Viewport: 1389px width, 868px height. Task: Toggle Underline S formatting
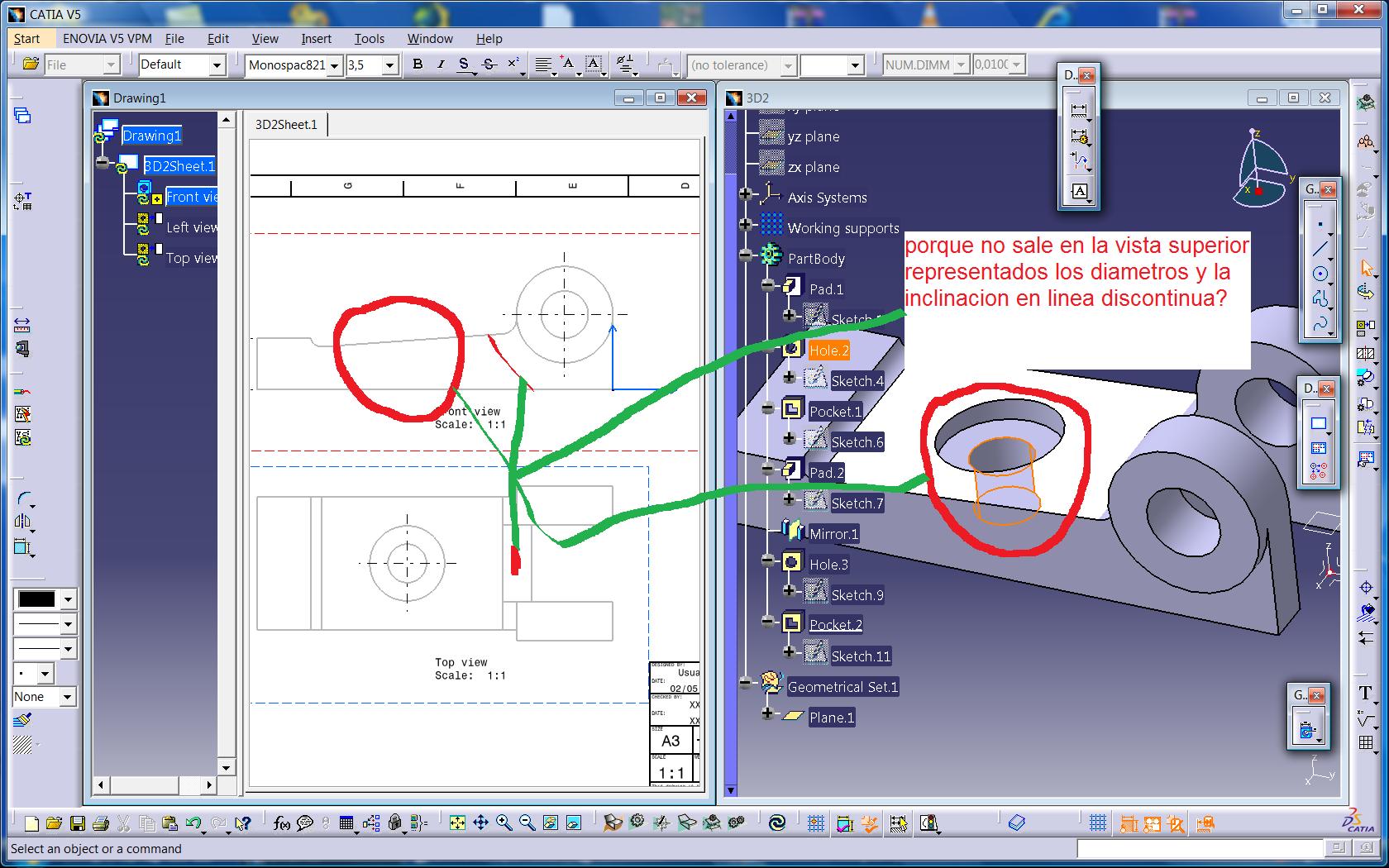pos(464,64)
